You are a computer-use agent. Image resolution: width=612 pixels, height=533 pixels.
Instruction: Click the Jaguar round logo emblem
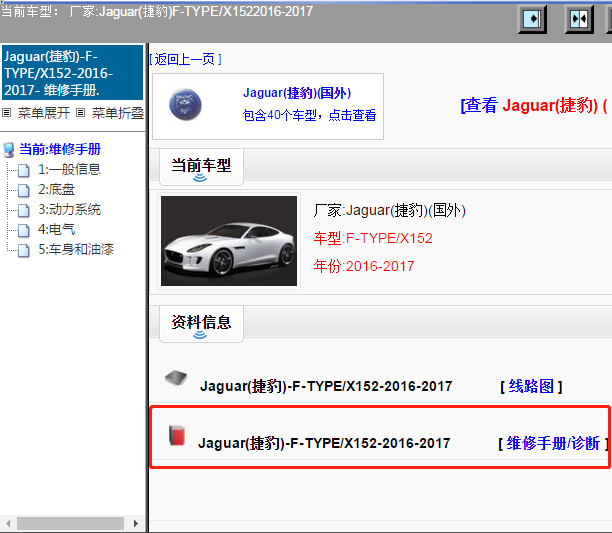click(x=185, y=105)
